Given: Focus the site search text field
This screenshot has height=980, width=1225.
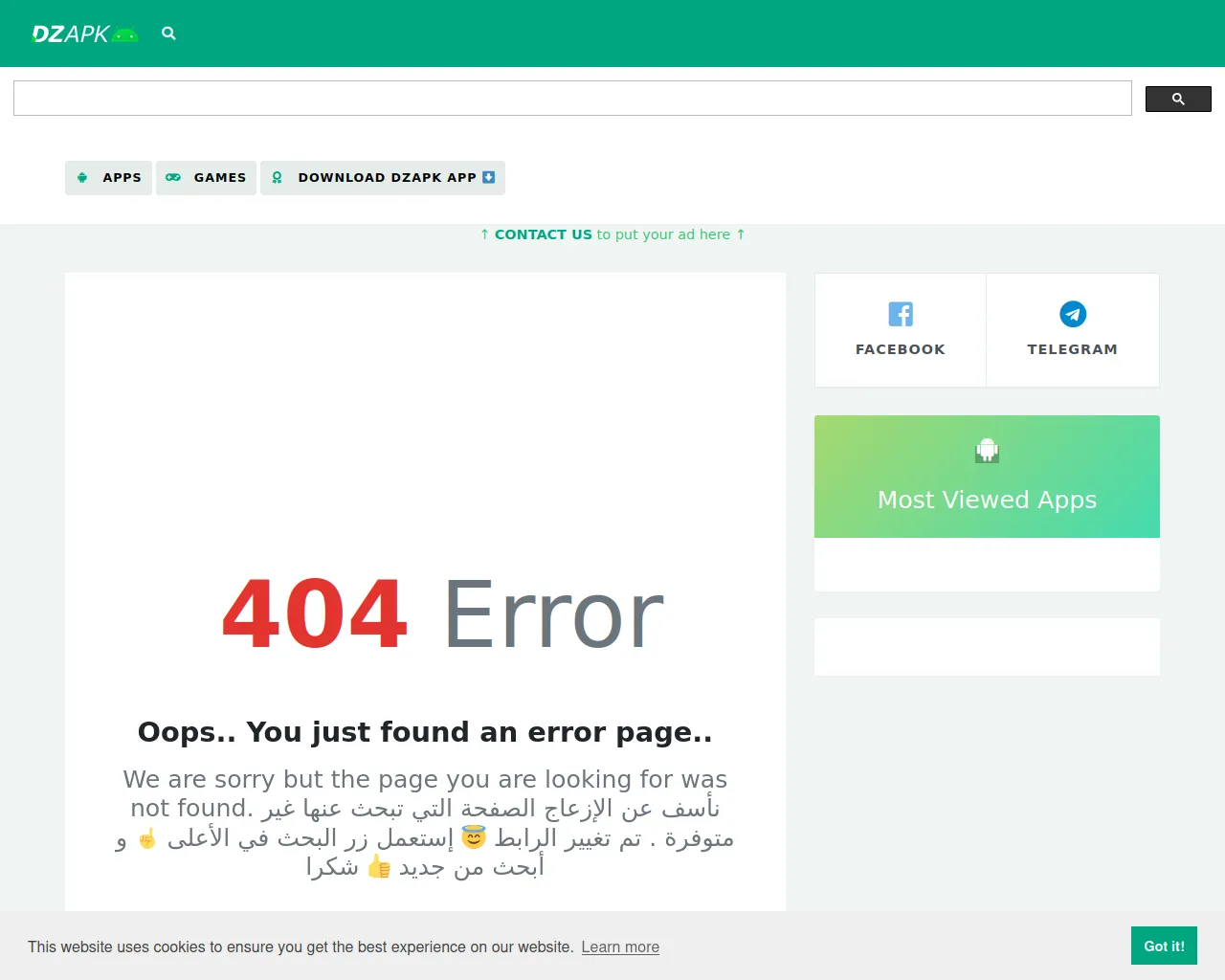Looking at the screenshot, I should (x=572, y=99).
